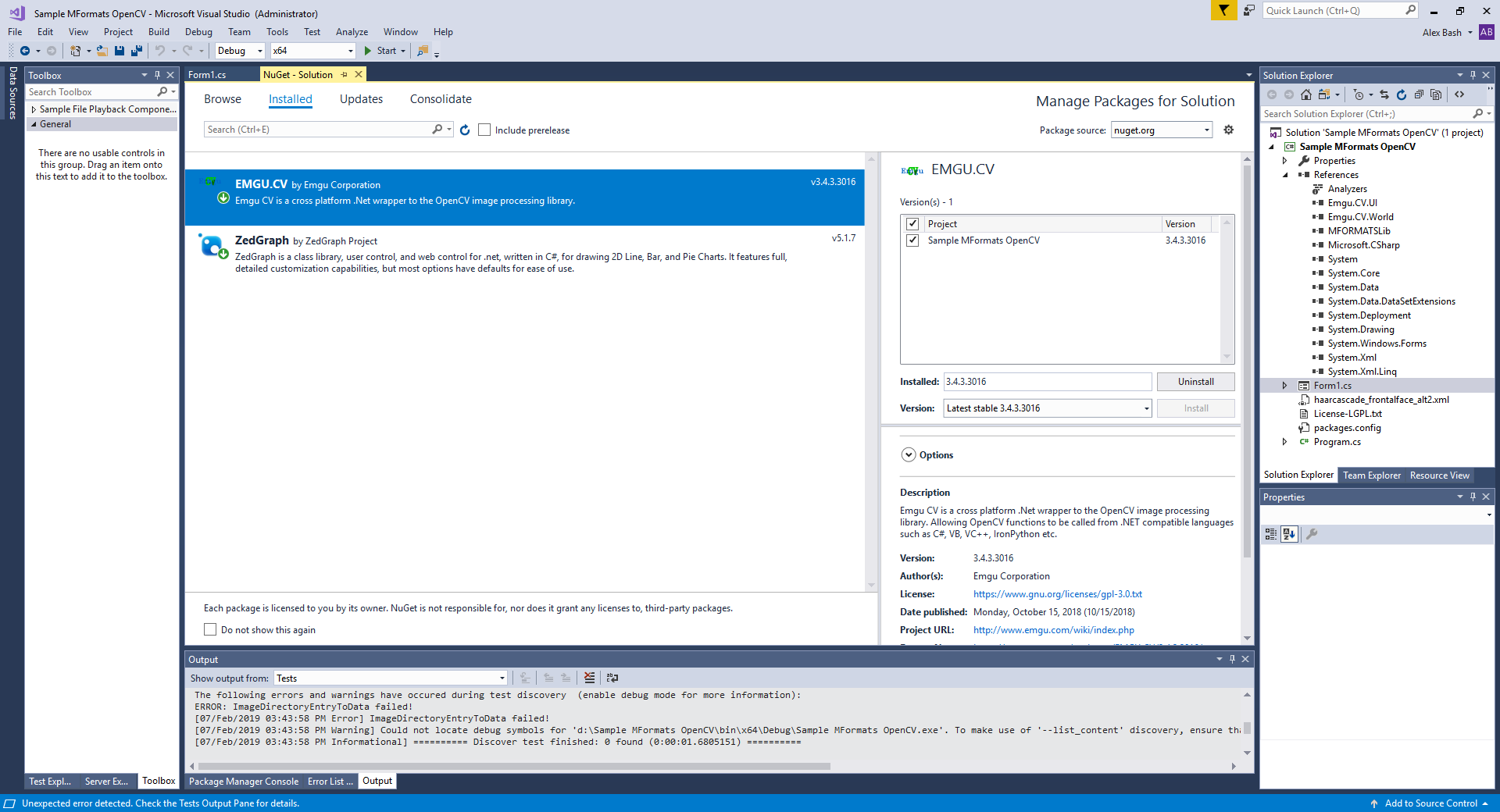Image resolution: width=1500 pixels, height=812 pixels.
Task: Open NuGet package source settings gear
Action: [1229, 130]
